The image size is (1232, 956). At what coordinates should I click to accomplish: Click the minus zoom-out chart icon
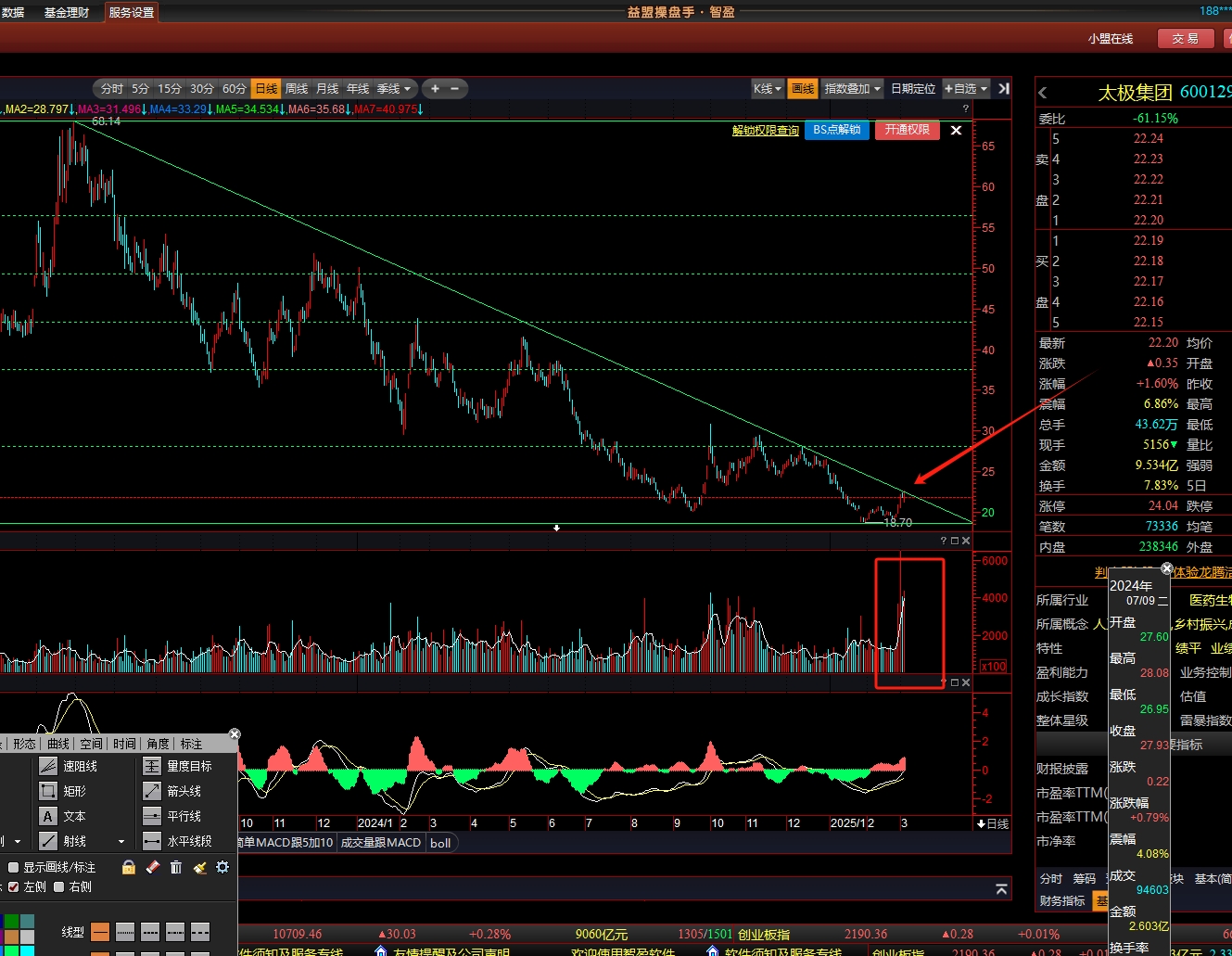point(454,89)
